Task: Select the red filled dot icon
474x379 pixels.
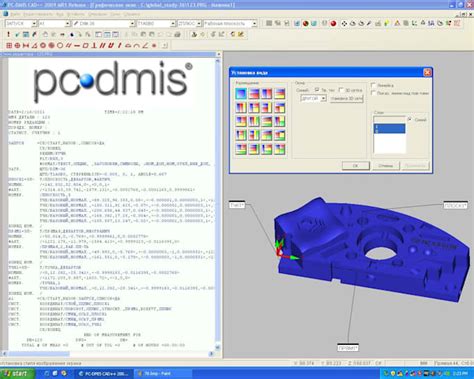Action: coord(154,45)
